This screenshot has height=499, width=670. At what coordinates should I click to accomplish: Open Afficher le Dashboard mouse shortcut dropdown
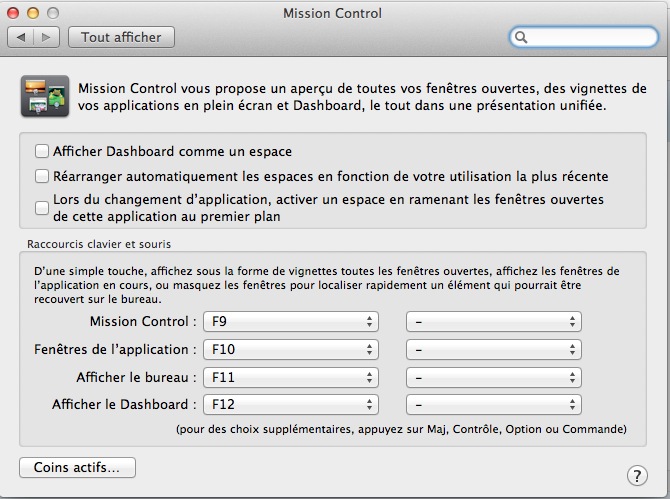494,405
